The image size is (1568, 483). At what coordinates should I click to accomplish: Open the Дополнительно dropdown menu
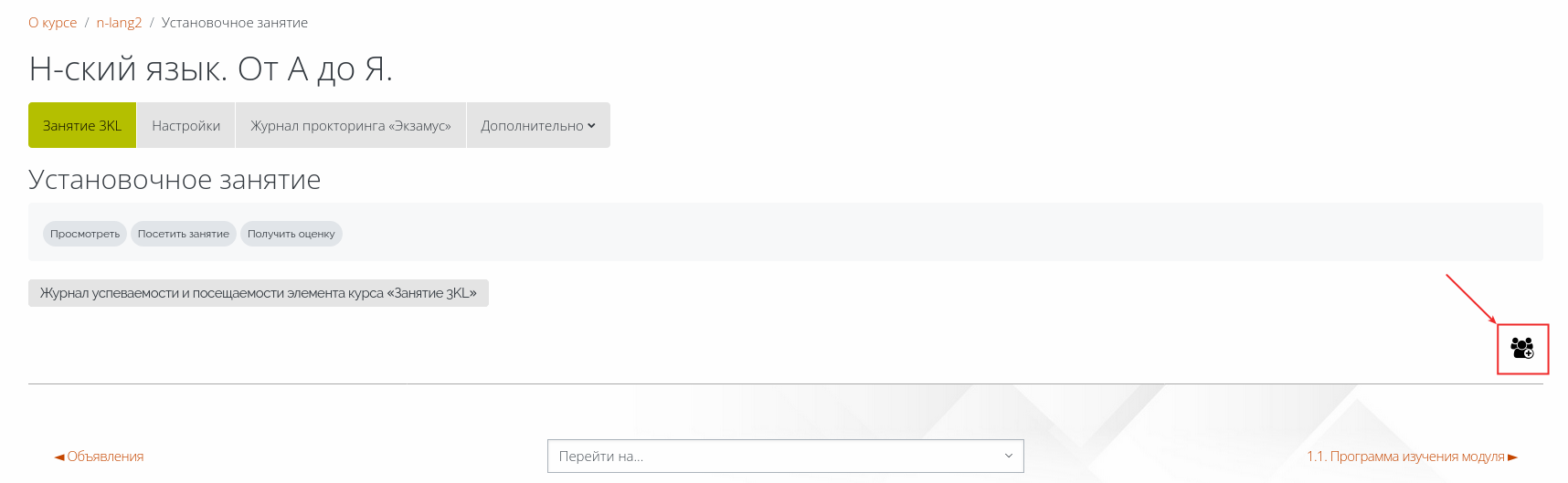(538, 125)
